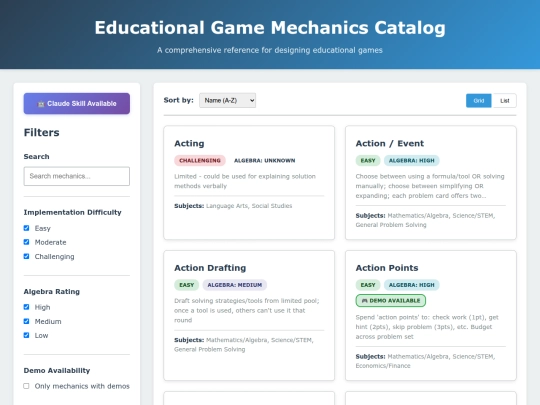Click the Implementation Difficulty section label

point(72,212)
